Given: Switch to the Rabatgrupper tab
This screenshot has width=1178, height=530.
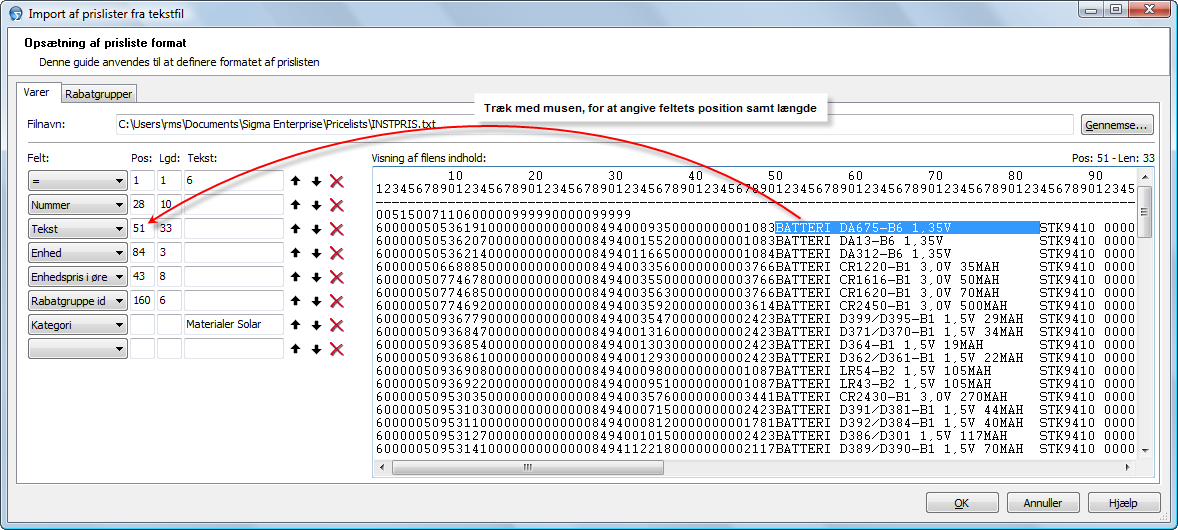Looking at the screenshot, I should coord(98,94).
